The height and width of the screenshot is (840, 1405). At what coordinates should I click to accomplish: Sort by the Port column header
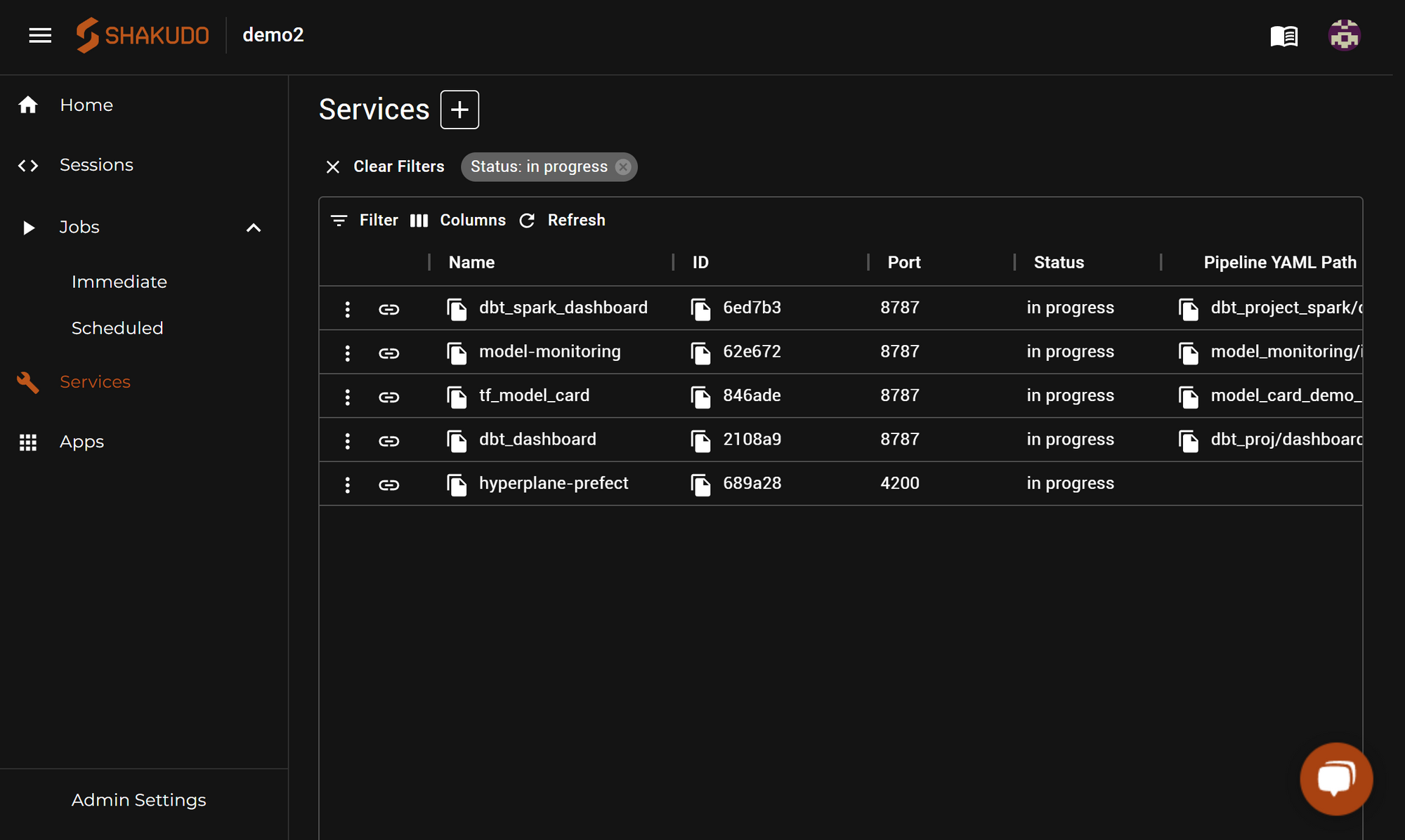(903, 263)
